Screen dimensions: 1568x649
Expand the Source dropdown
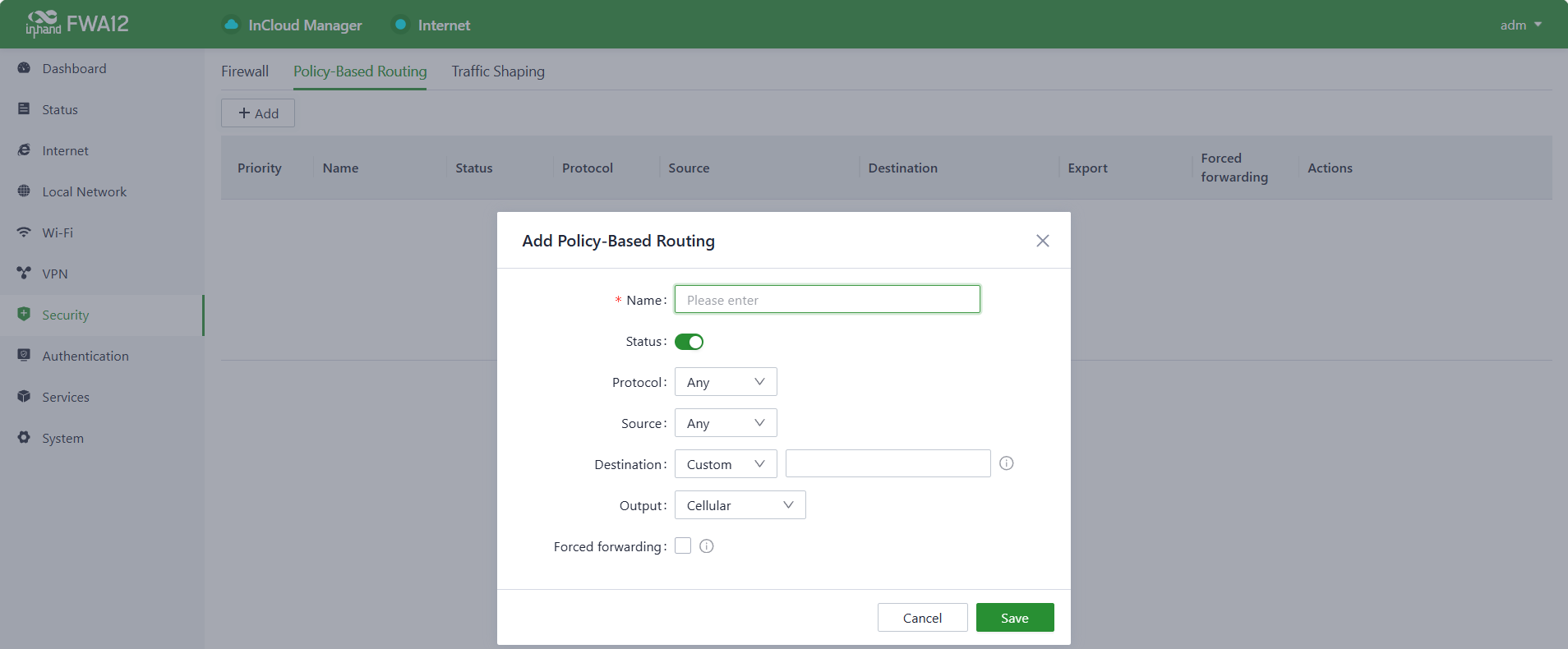725,423
